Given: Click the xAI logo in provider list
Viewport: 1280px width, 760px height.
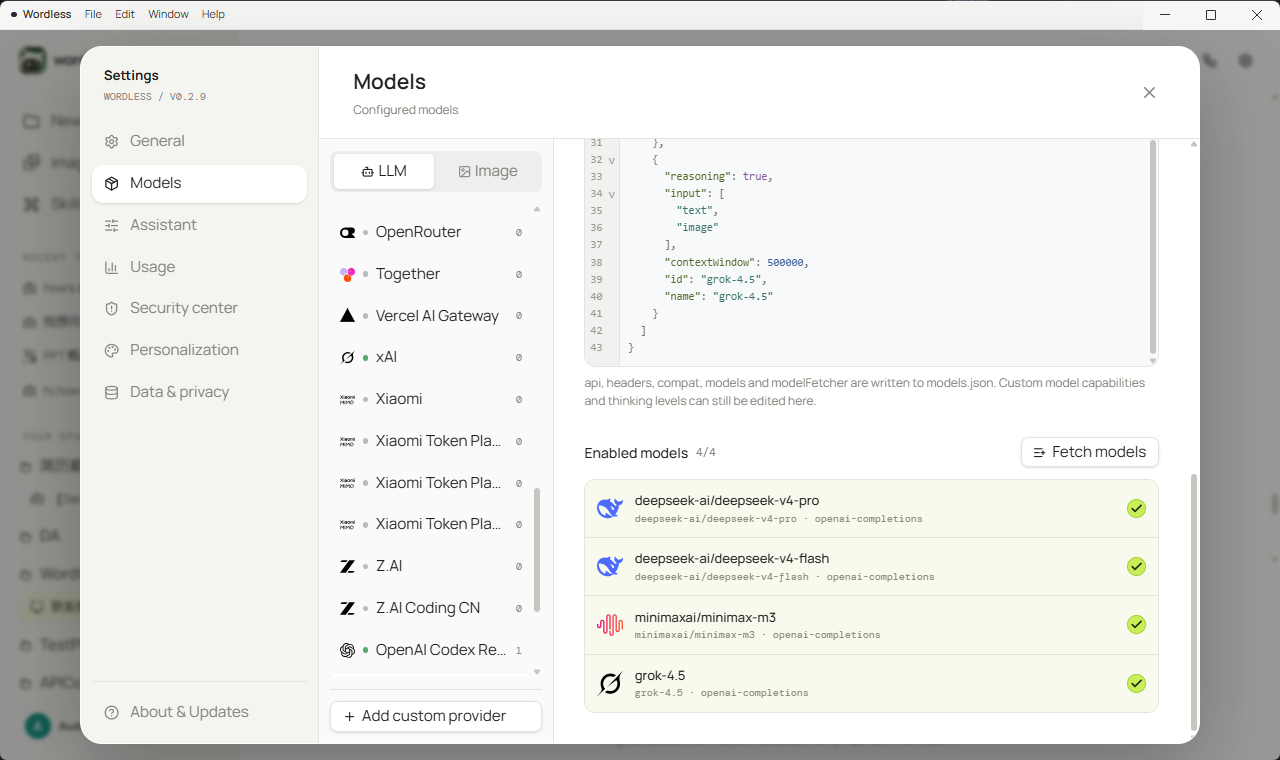Looking at the screenshot, I should coord(347,357).
